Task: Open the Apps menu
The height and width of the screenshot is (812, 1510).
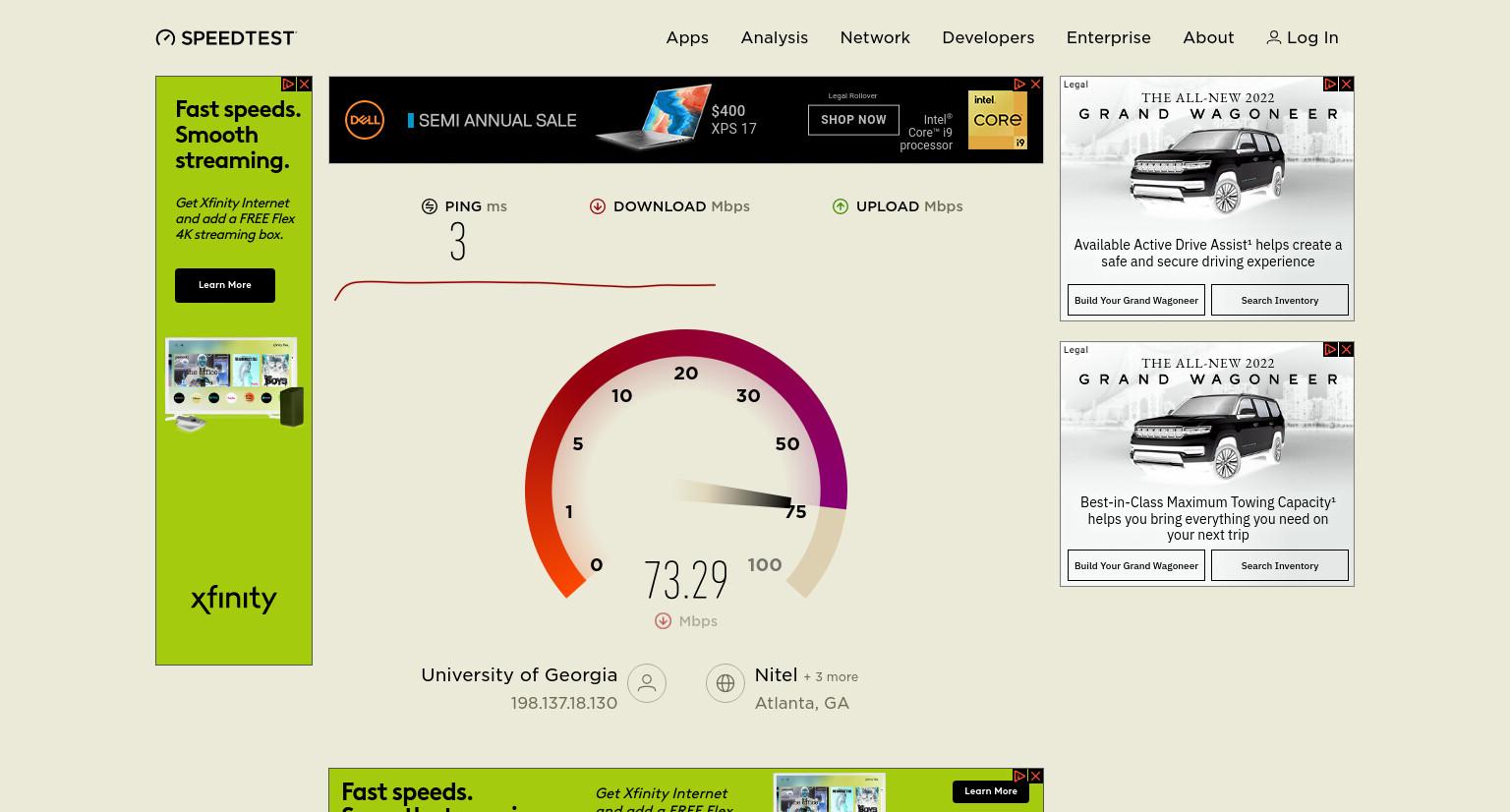Action: point(687,37)
